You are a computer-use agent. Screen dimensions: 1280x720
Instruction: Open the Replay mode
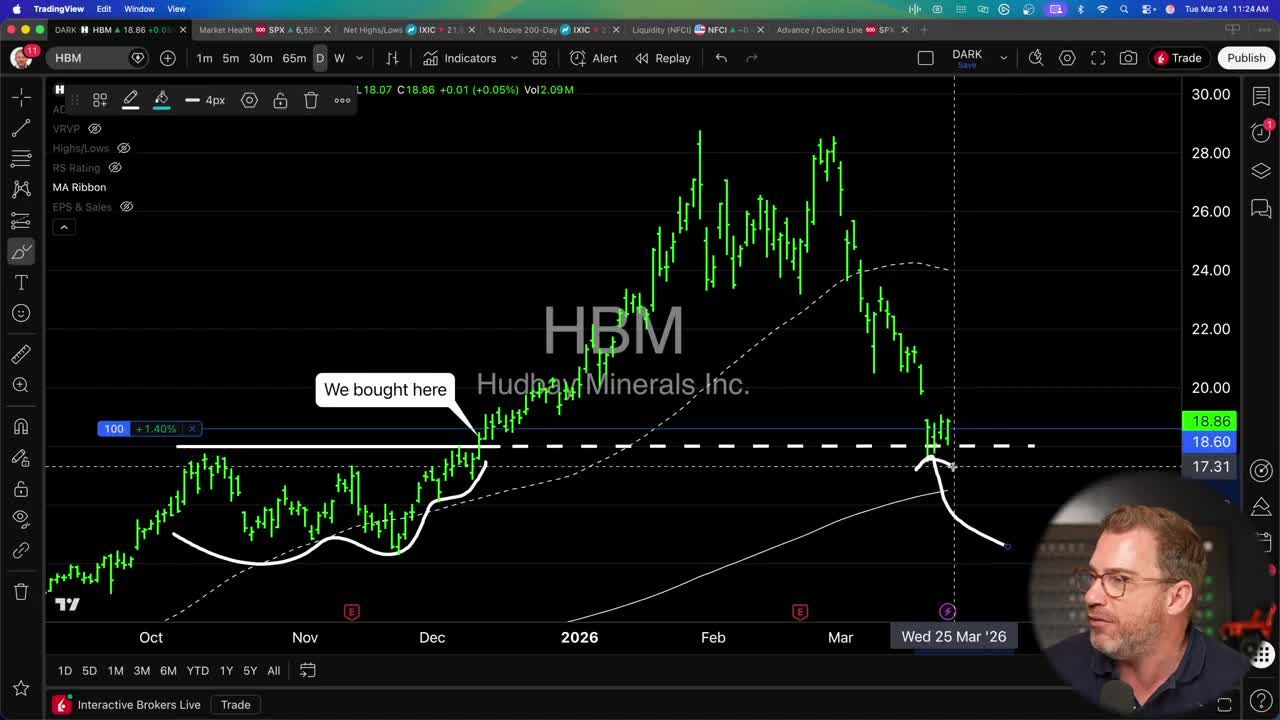point(663,58)
